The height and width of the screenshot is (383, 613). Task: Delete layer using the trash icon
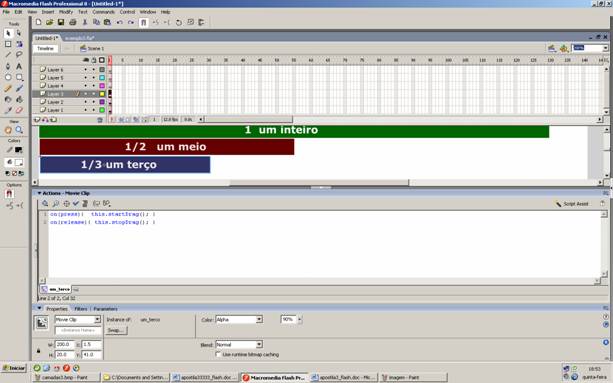100,120
